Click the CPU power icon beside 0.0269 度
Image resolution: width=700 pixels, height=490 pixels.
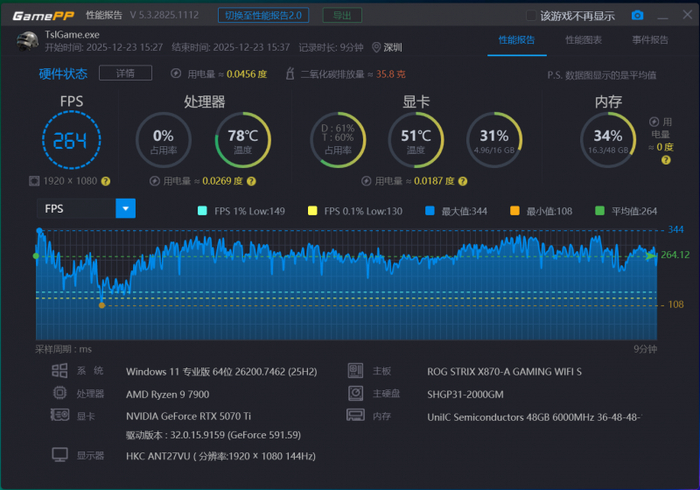[x=155, y=181]
